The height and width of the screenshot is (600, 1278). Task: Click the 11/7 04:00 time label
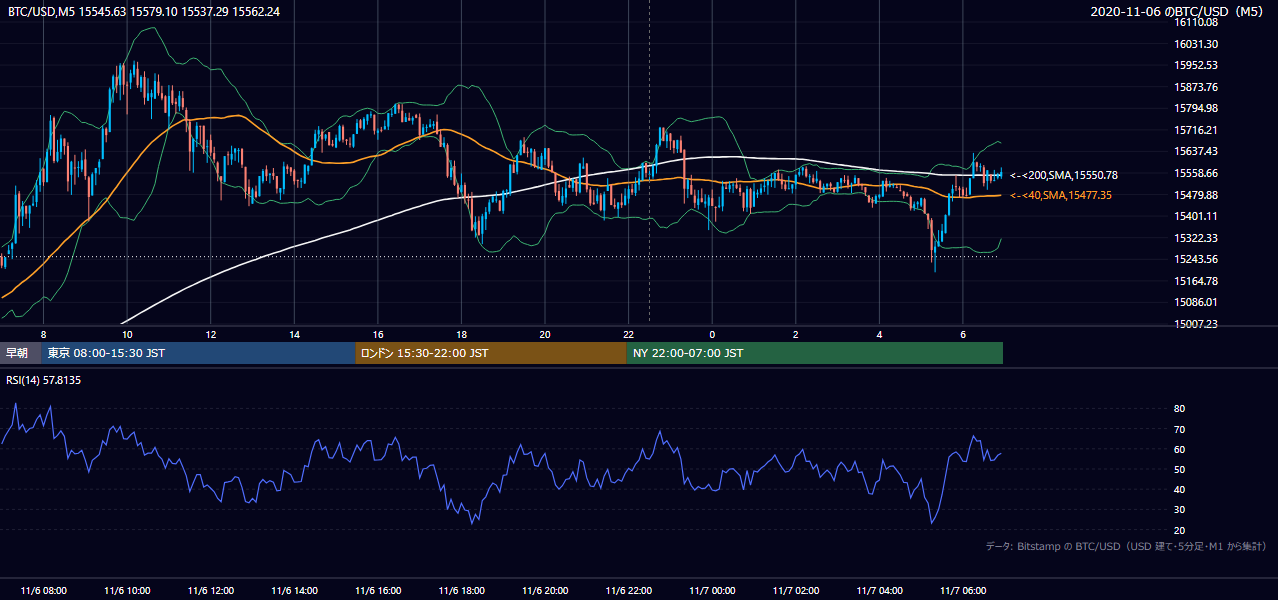(x=879, y=591)
